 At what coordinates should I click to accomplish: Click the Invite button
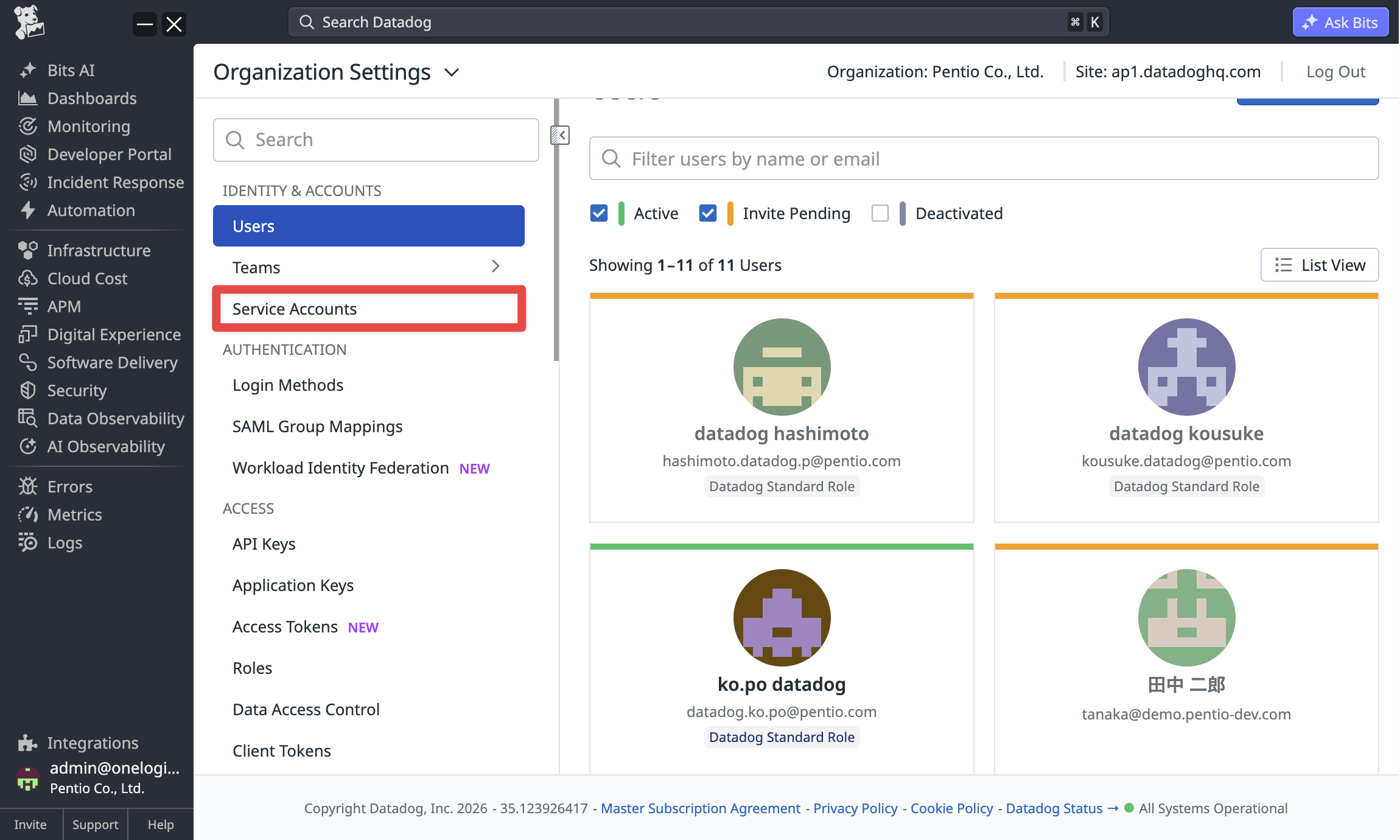pyautogui.click(x=30, y=824)
